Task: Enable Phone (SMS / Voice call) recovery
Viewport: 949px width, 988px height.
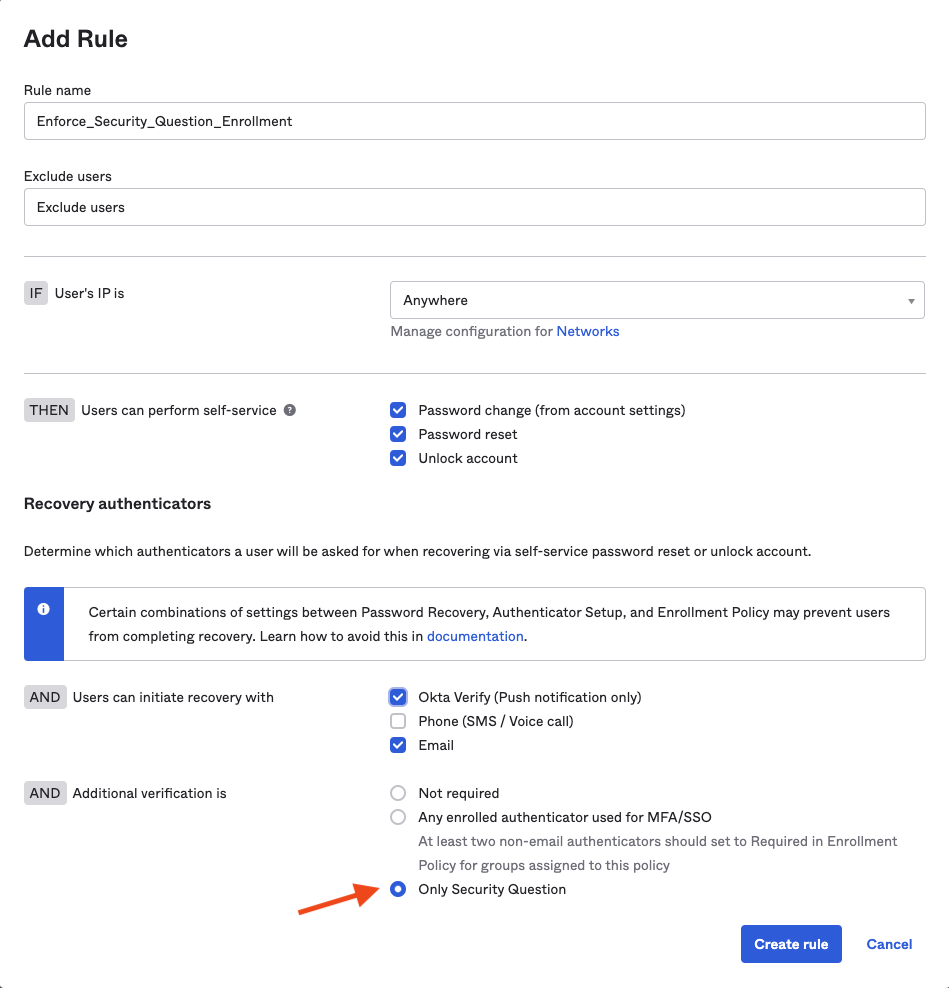Action: [398, 721]
